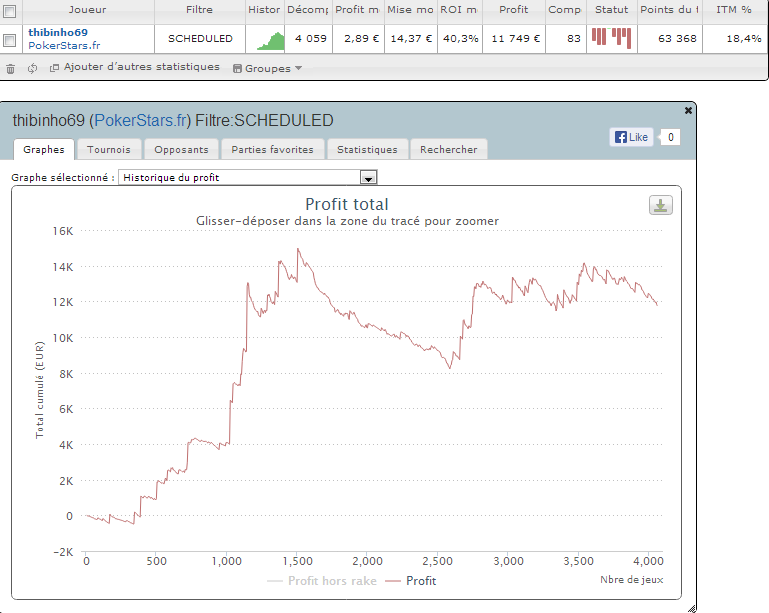This screenshot has width=769, height=613.
Task: Close the thibinho69 profile panel
Action: coord(688,110)
